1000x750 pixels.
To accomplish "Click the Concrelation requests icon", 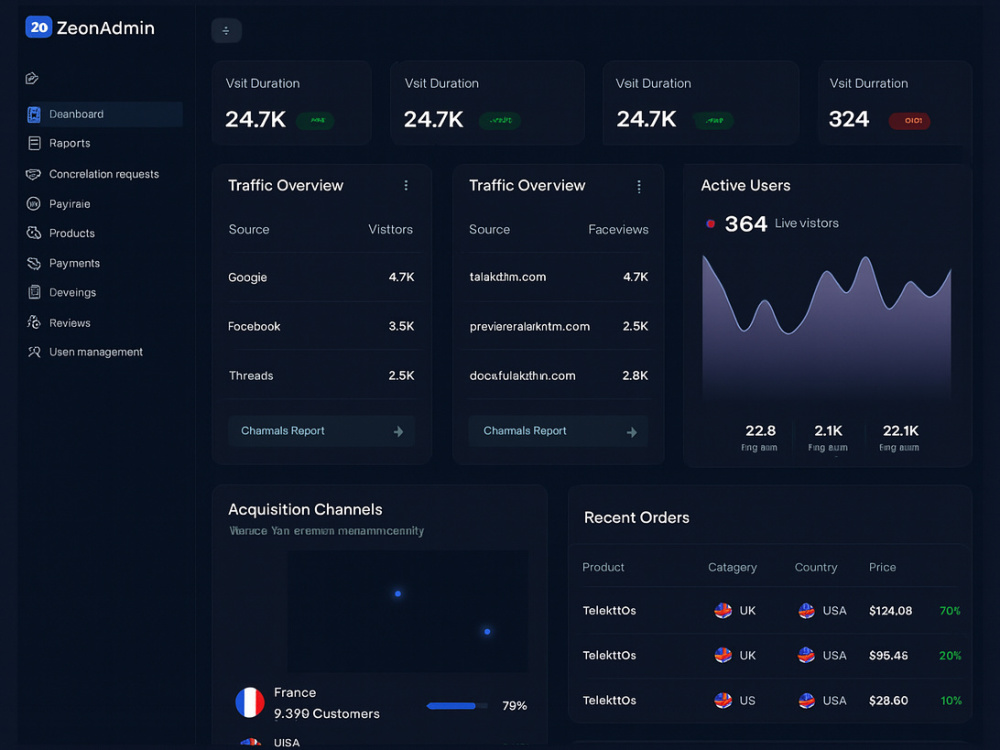I will pos(33,174).
